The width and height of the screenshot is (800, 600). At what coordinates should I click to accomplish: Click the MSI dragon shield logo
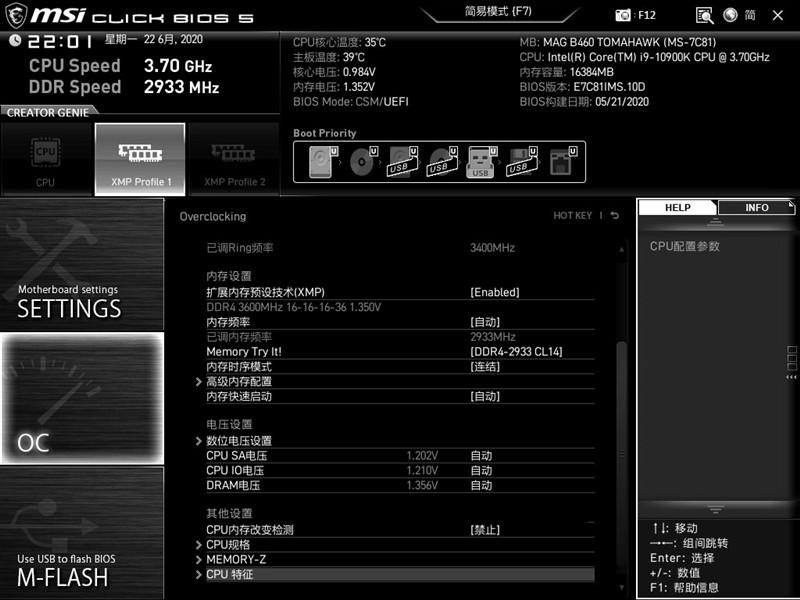click(x=15, y=15)
